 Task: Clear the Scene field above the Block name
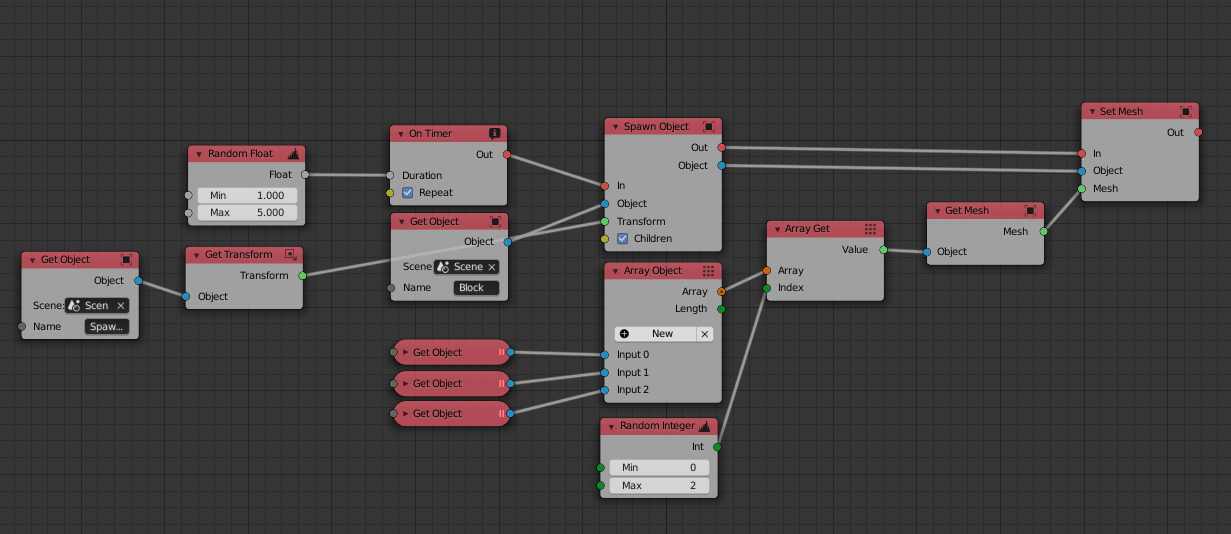point(491,267)
